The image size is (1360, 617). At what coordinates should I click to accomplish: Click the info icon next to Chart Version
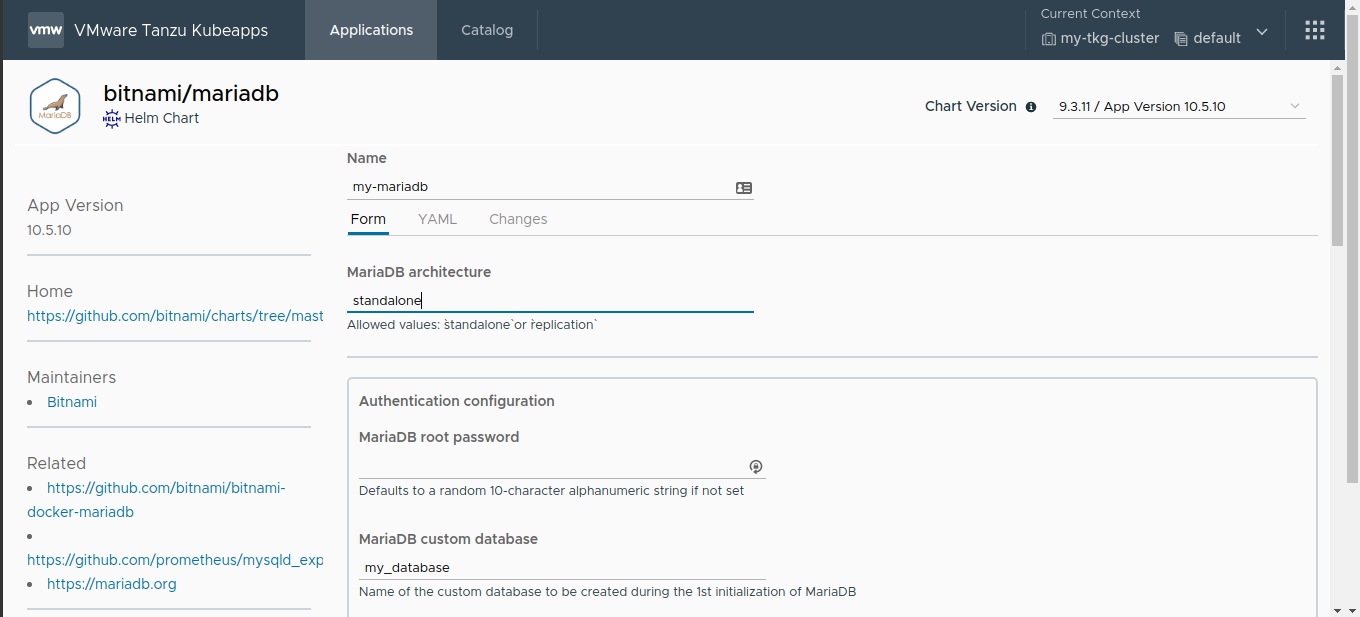[x=1031, y=106]
